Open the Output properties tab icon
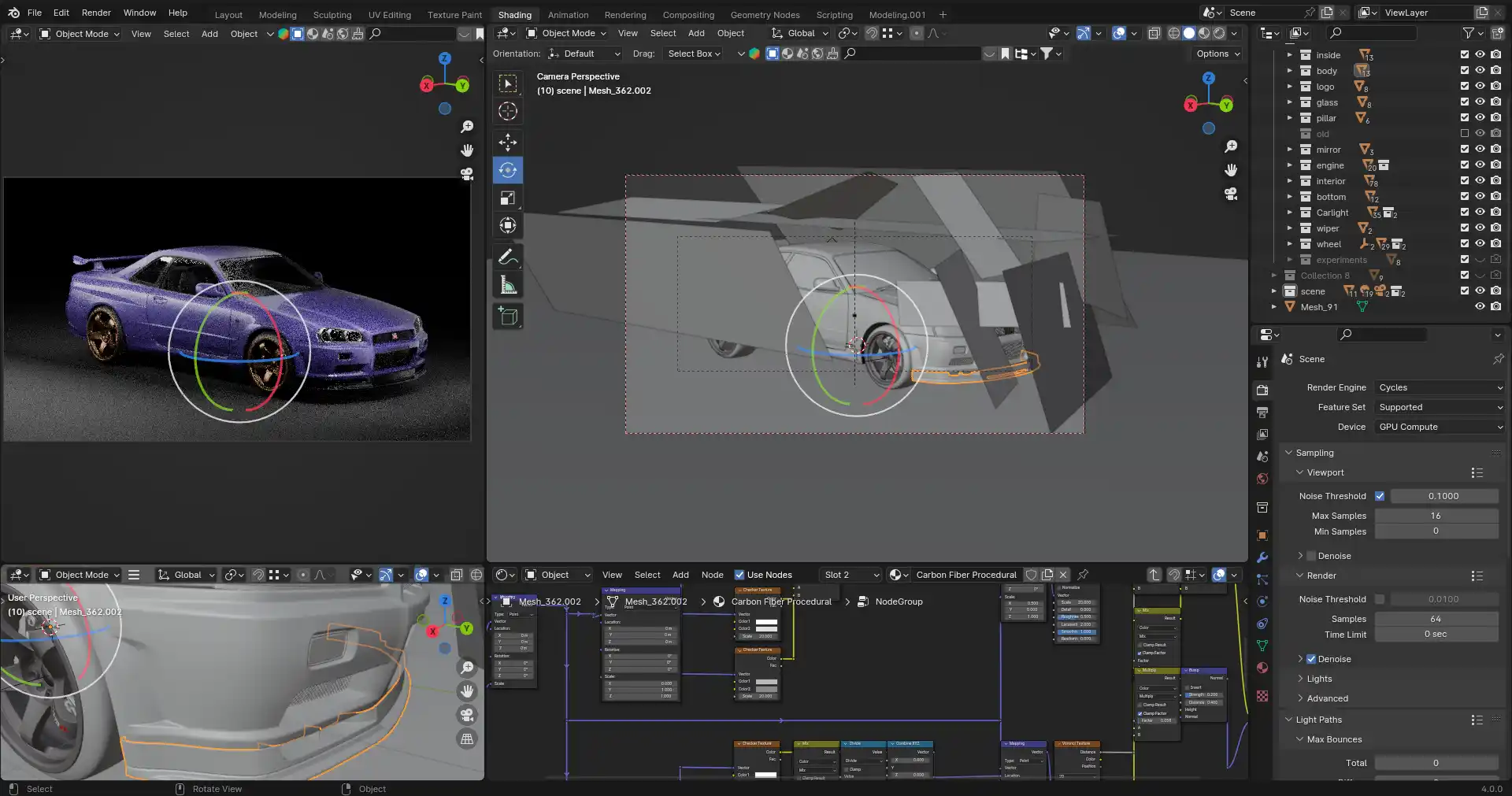Image resolution: width=1512 pixels, height=796 pixels. pos(1262,413)
